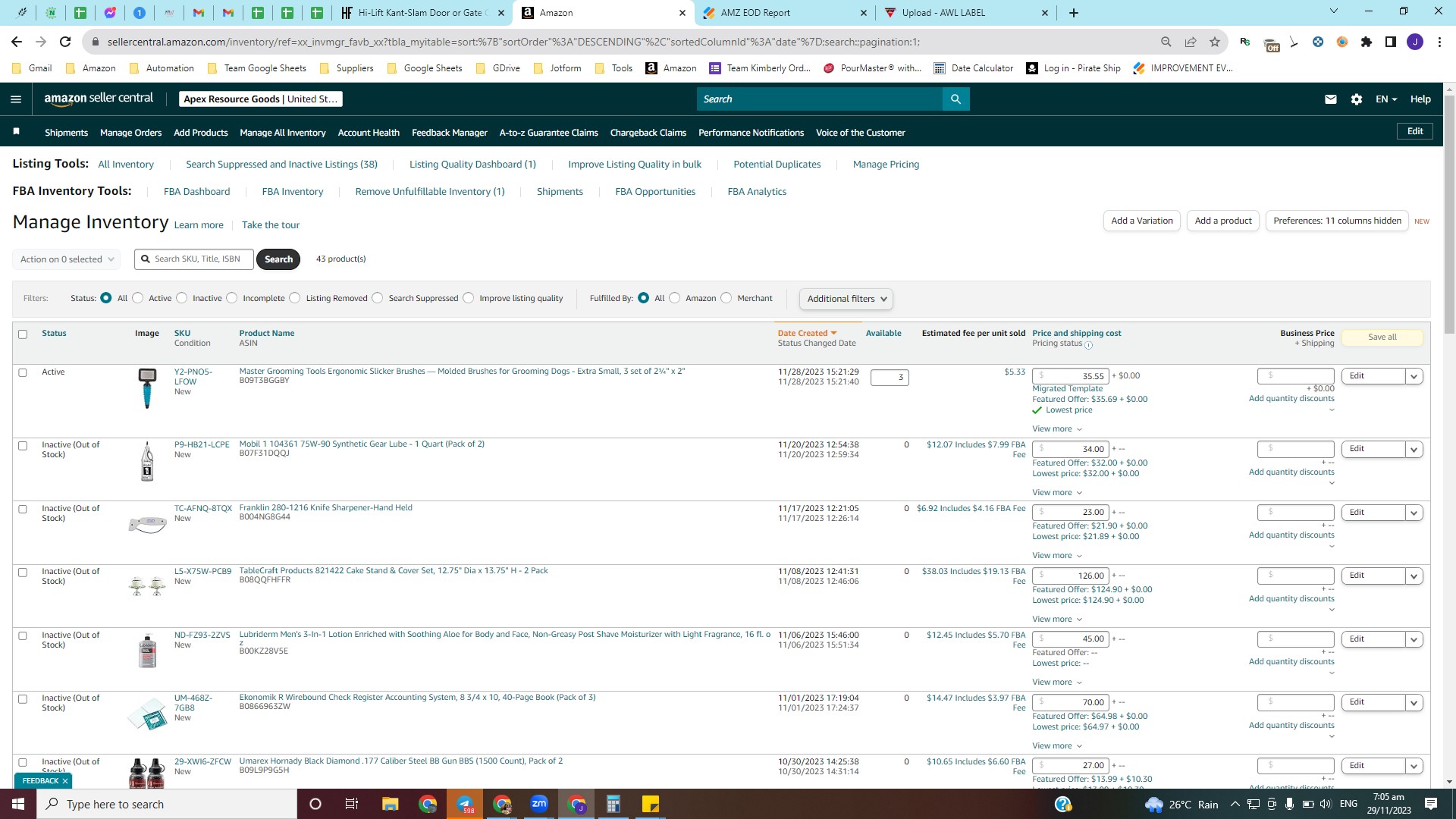Screen dimensions: 1456x819
Task: Click the zoom magnifier in the address bar
Action: click(x=1166, y=42)
